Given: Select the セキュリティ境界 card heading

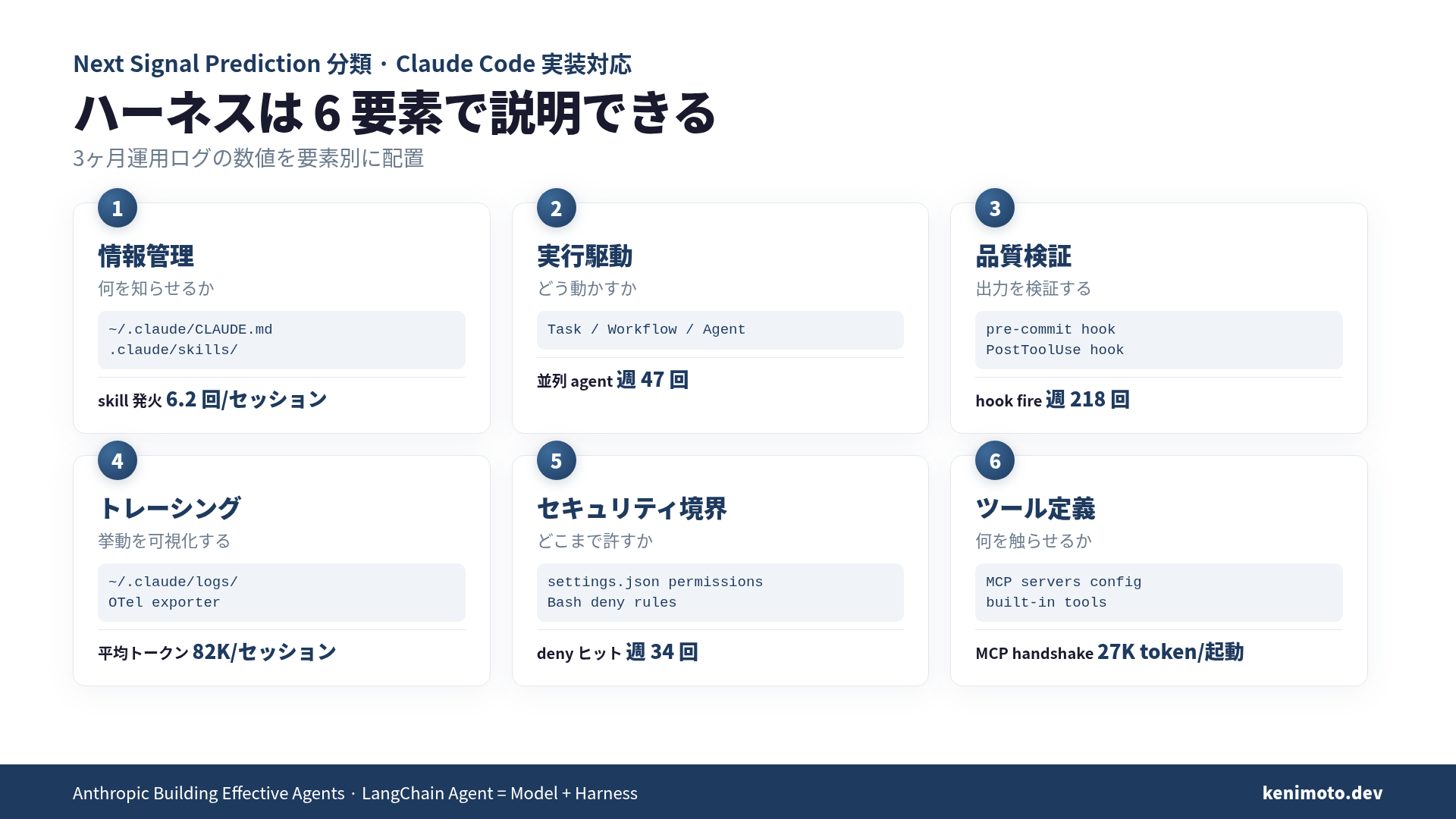Looking at the screenshot, I should (632, 508).
